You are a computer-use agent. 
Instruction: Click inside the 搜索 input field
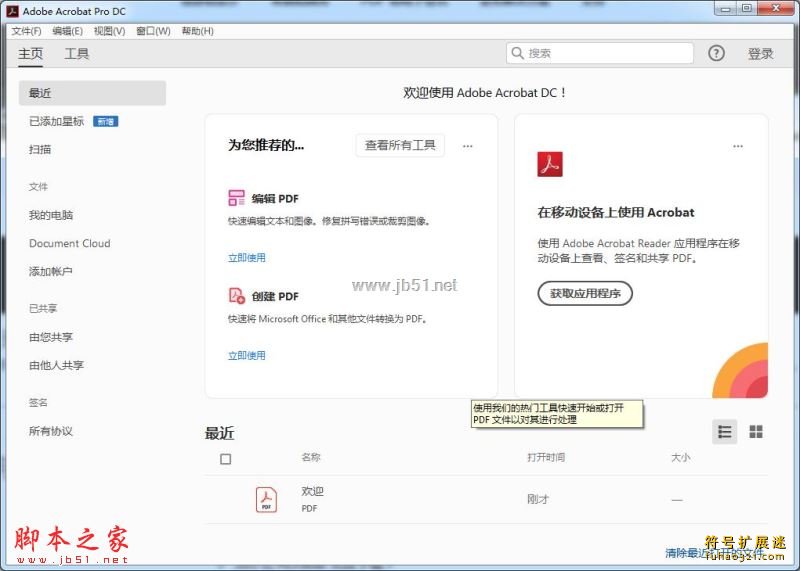pos(600,53)
